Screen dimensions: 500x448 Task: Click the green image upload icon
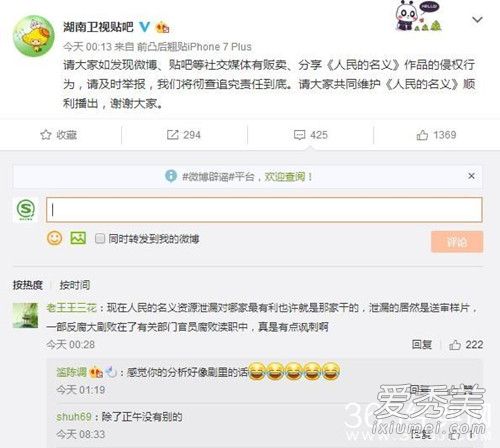click(x=78, y=238)
